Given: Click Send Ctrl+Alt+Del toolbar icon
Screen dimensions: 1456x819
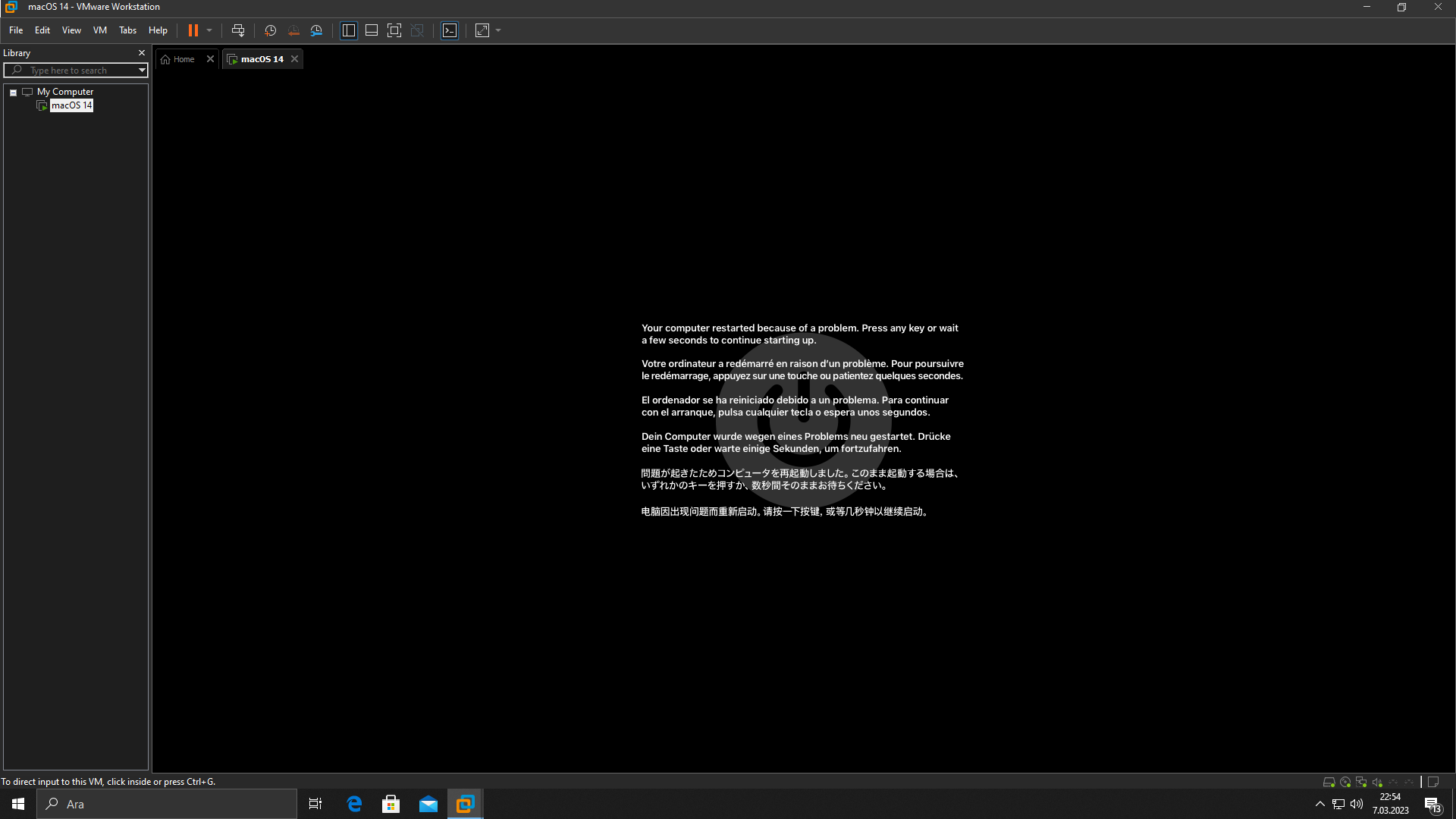Looking at the screenshot, I should click(x=238, y=30).
